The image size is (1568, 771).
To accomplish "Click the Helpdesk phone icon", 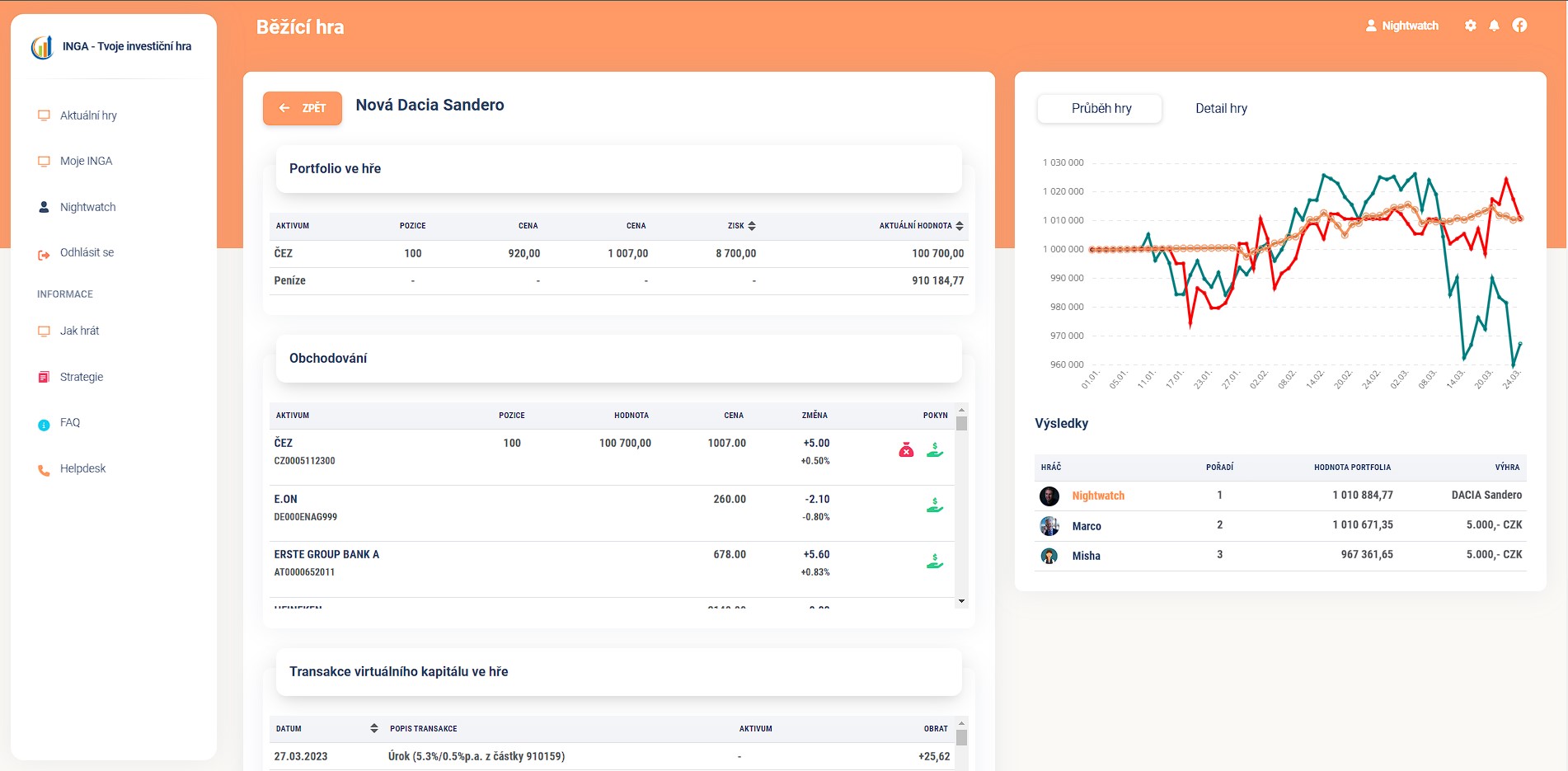I will (44, 471).
